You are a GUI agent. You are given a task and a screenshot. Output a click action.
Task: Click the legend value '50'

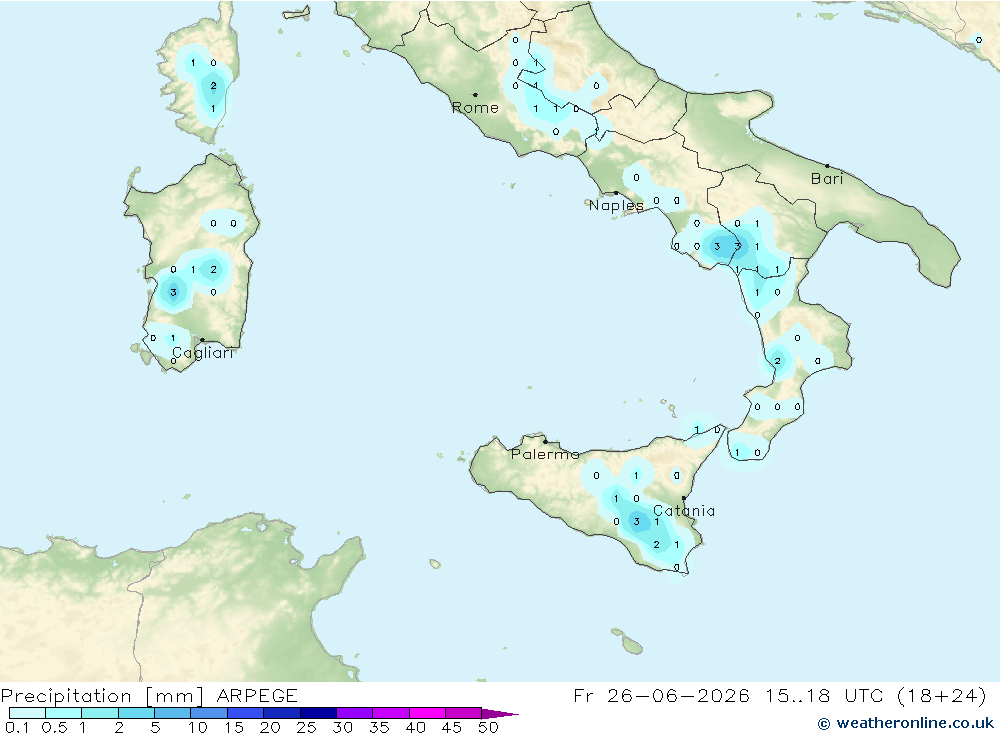point(489,727)
